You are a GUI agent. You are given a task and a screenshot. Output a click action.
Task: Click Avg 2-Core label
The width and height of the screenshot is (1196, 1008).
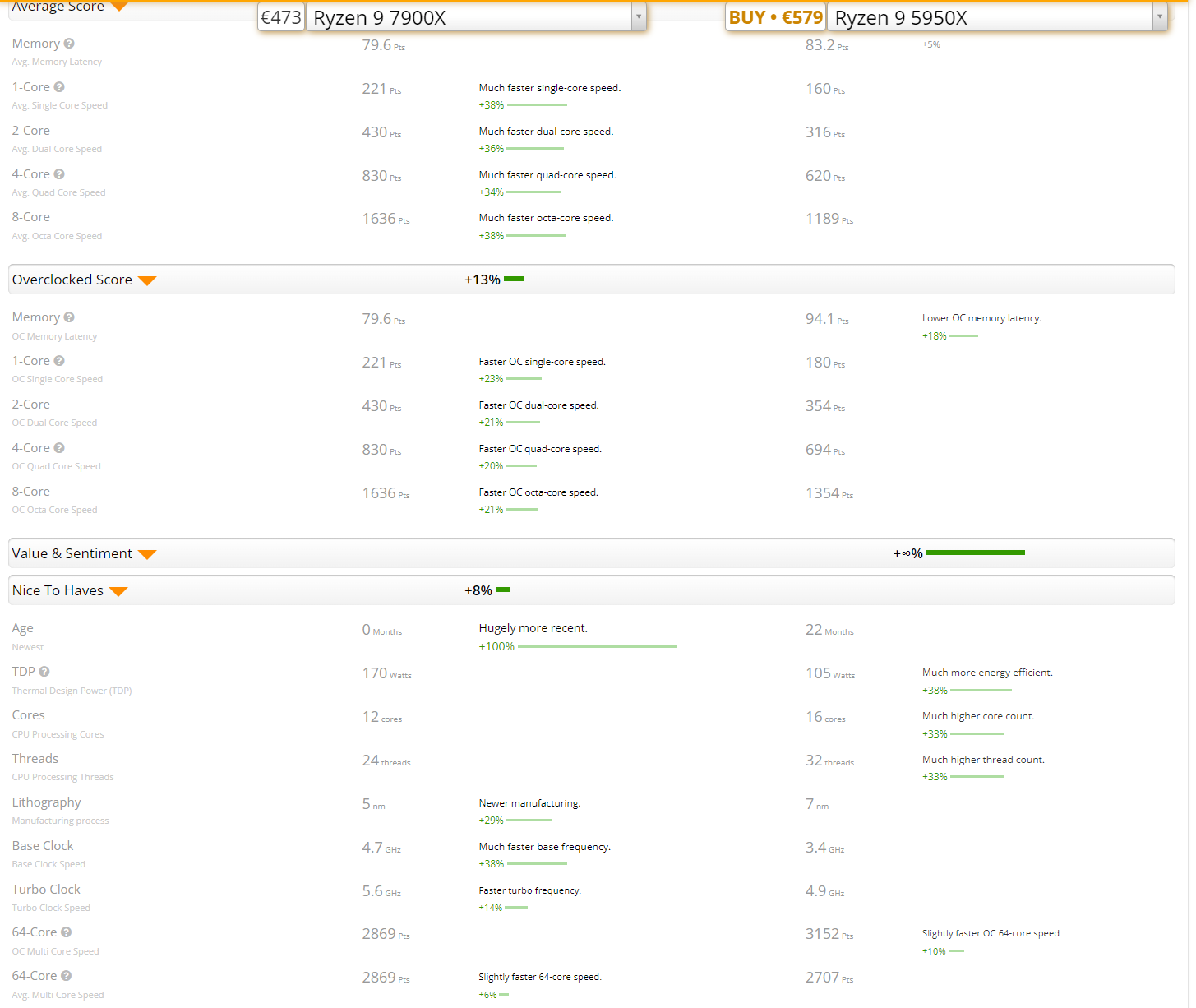[31, 131]
